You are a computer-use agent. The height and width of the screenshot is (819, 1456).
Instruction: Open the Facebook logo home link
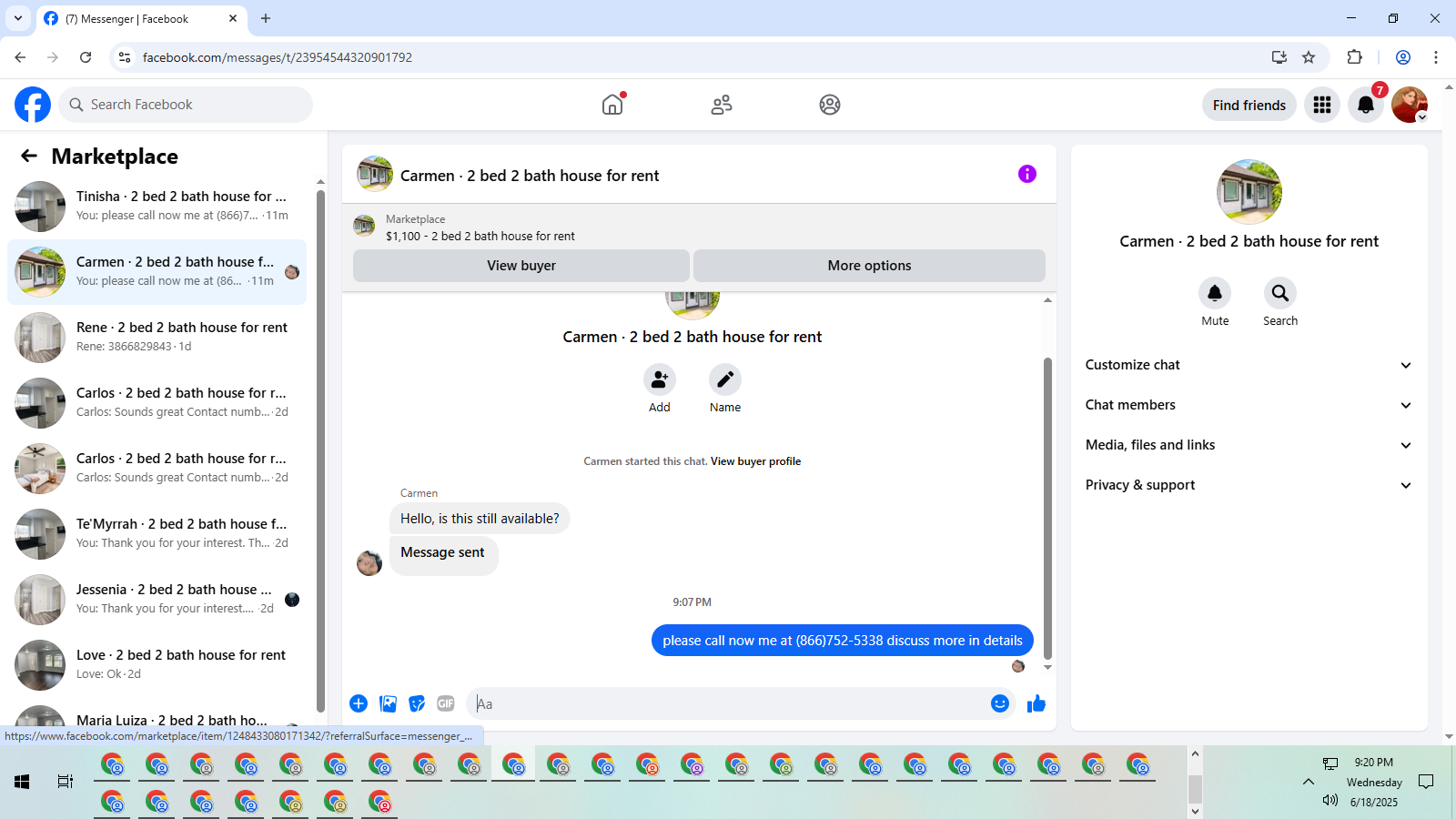click(x=33, y=105)
